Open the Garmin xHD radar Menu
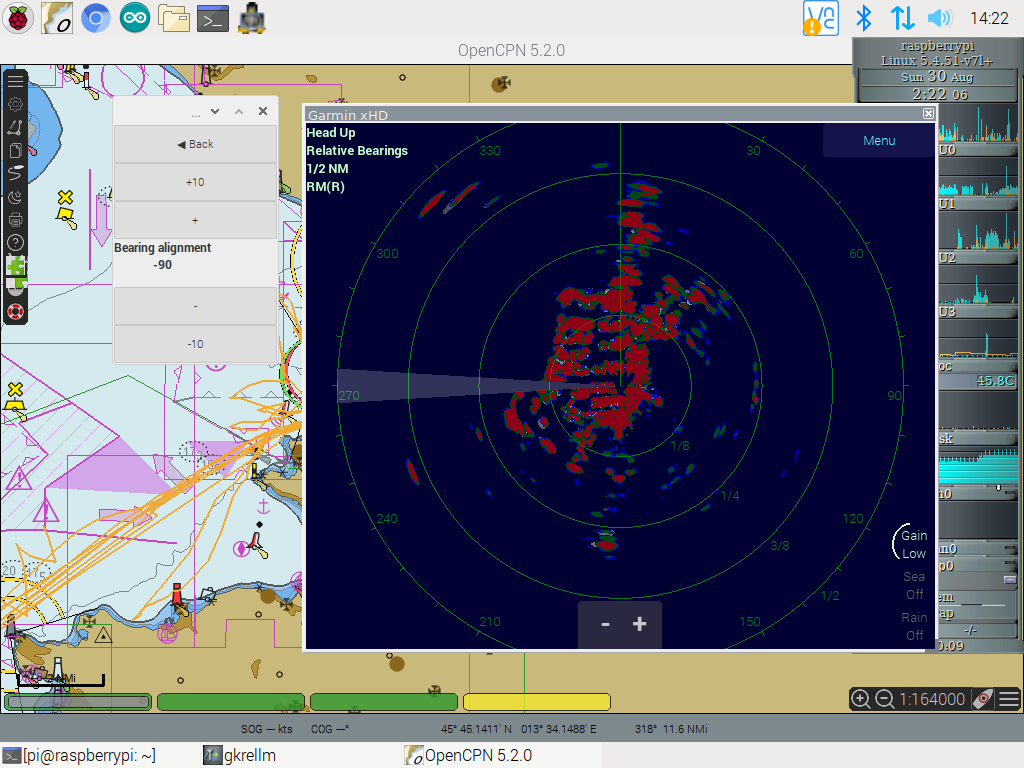The image size is (1024, 768). coord(878,140)
